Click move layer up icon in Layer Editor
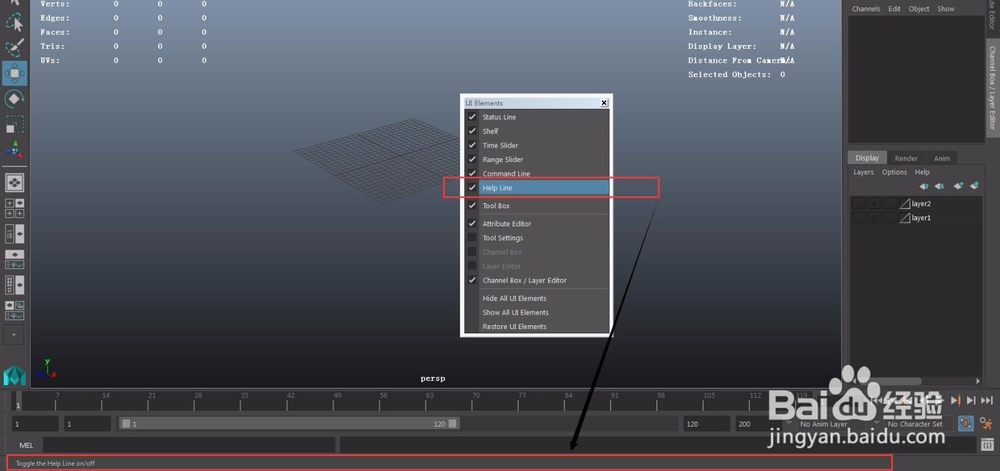The height and width of the screenshot is (471, 1000). point(923,186)
